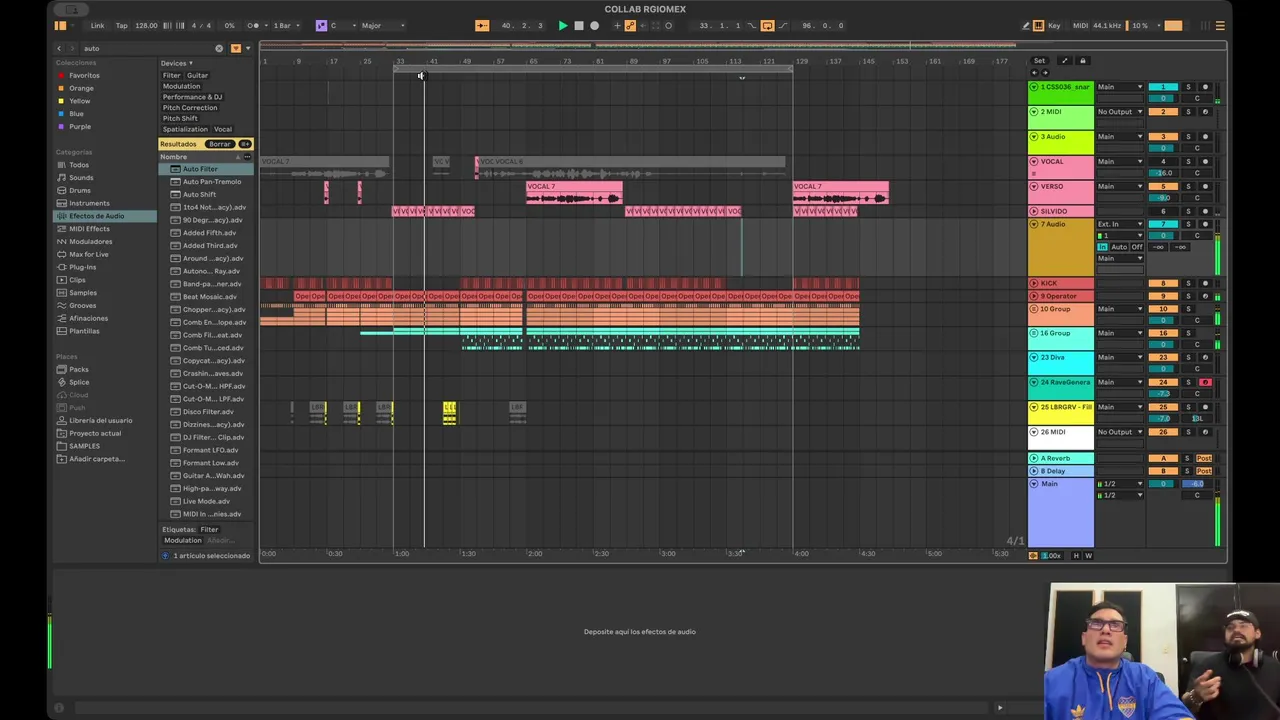Click the MIDI map mode button
The width and height of the screenshot is (1280, 720).
click(1080, 26)
